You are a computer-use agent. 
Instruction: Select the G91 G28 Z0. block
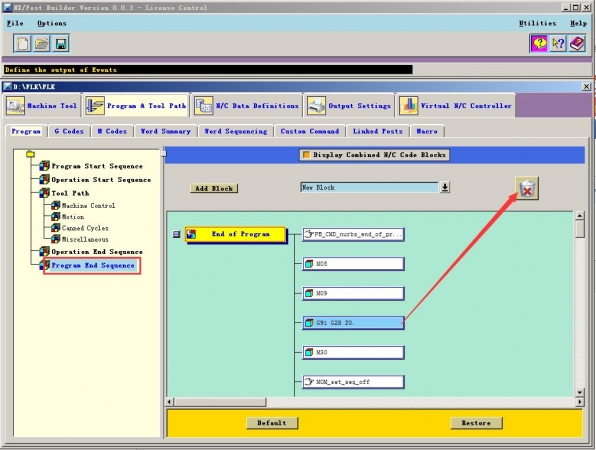pyautogui.click(x=353, y=323)
